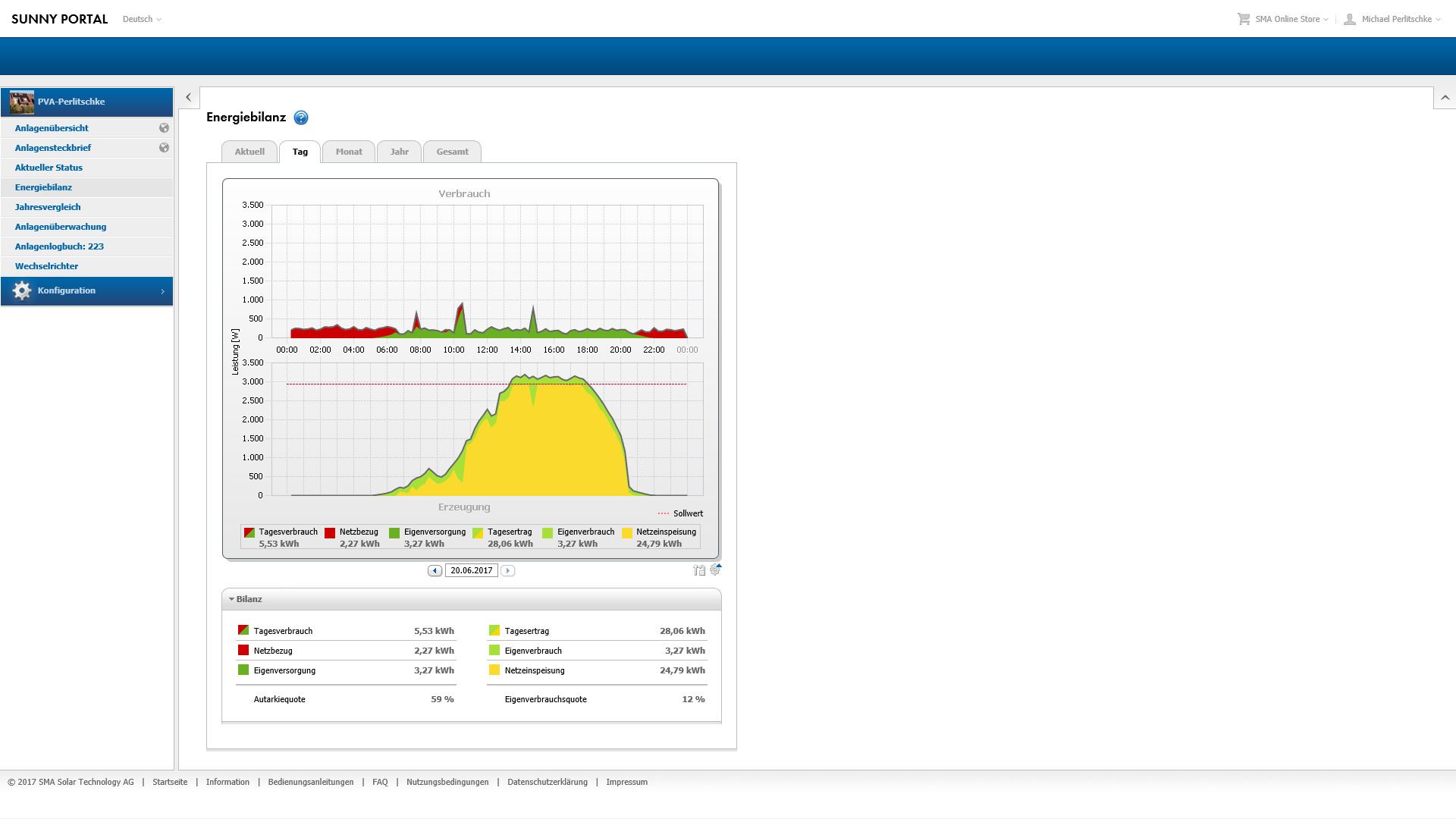Go to next day arrow
The image size is (1456, 819).
click(x=508, y=571)
